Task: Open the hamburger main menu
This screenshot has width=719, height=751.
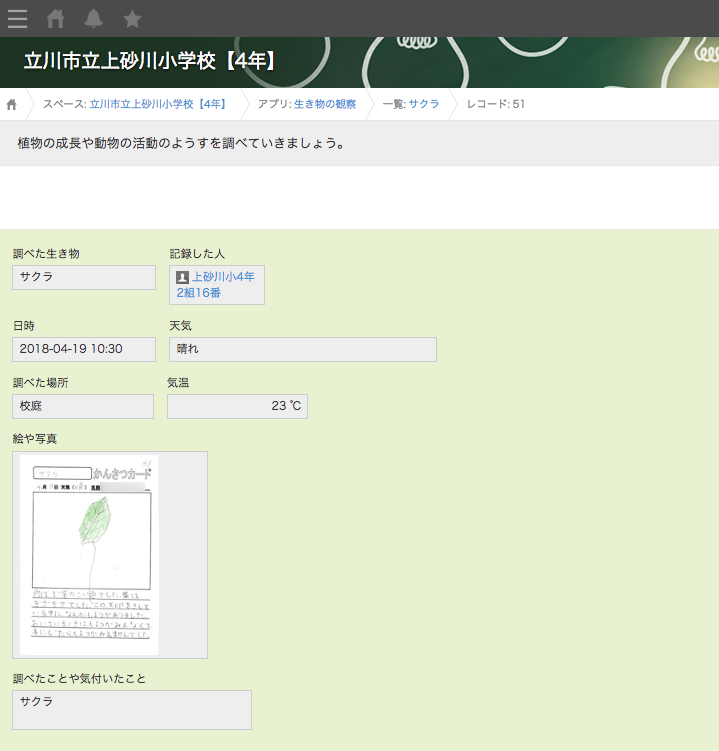Action: tap(17, 18)
